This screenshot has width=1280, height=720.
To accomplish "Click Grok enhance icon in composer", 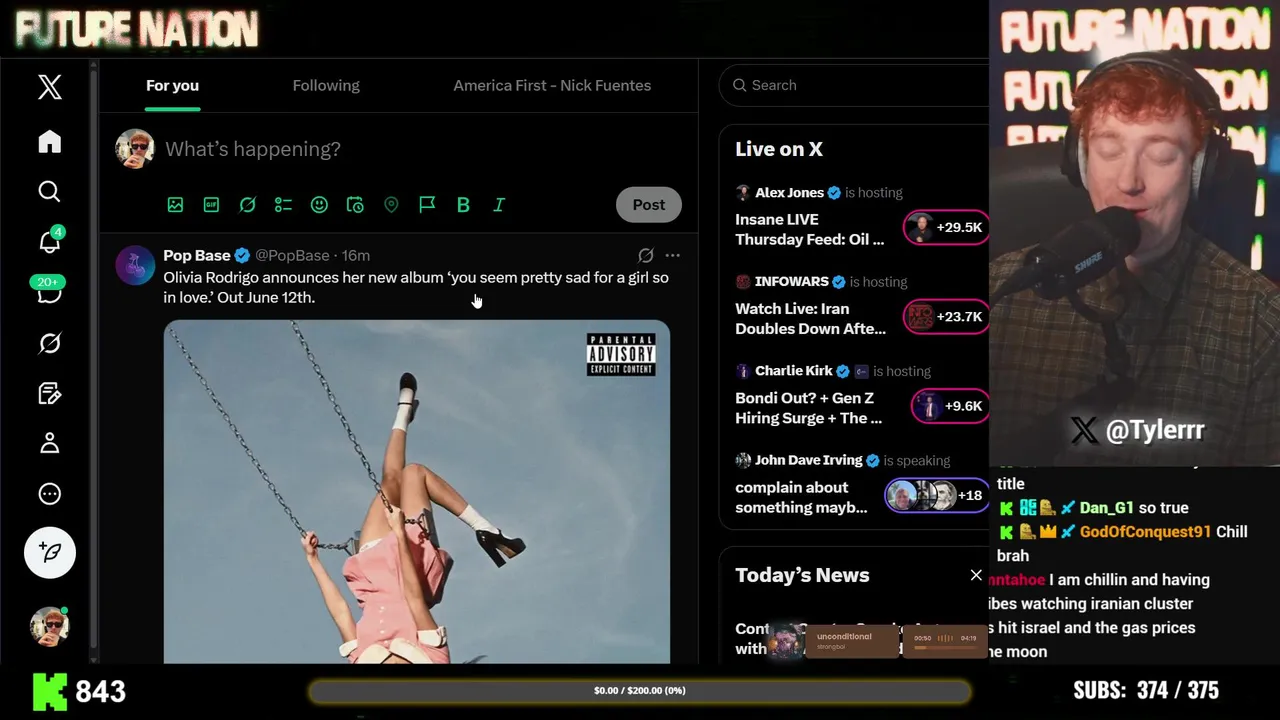I will (247, 204).
